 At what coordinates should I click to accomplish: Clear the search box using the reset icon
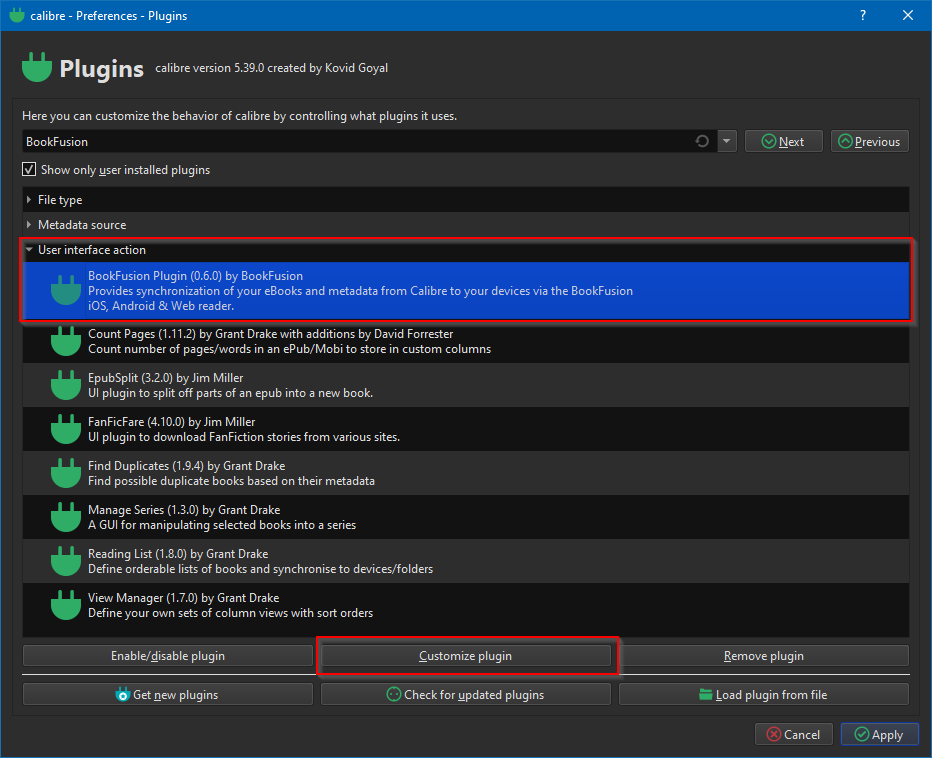702,141
